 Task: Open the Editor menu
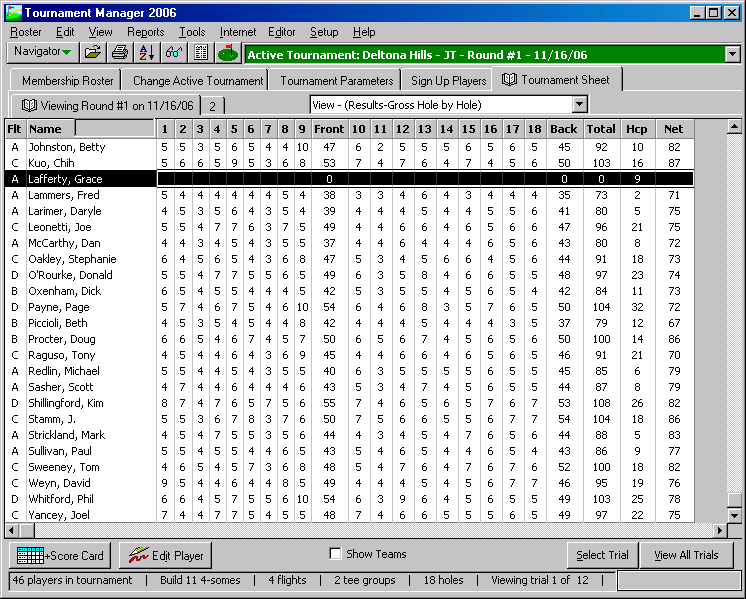(x=282, y=32)
